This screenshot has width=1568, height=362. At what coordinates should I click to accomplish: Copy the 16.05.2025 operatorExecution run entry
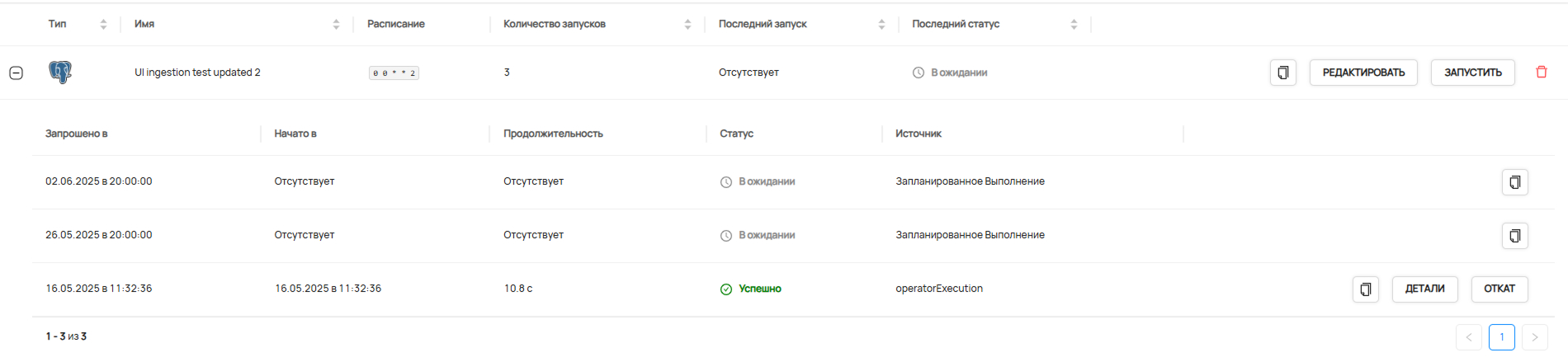[x=1365, y=289]
